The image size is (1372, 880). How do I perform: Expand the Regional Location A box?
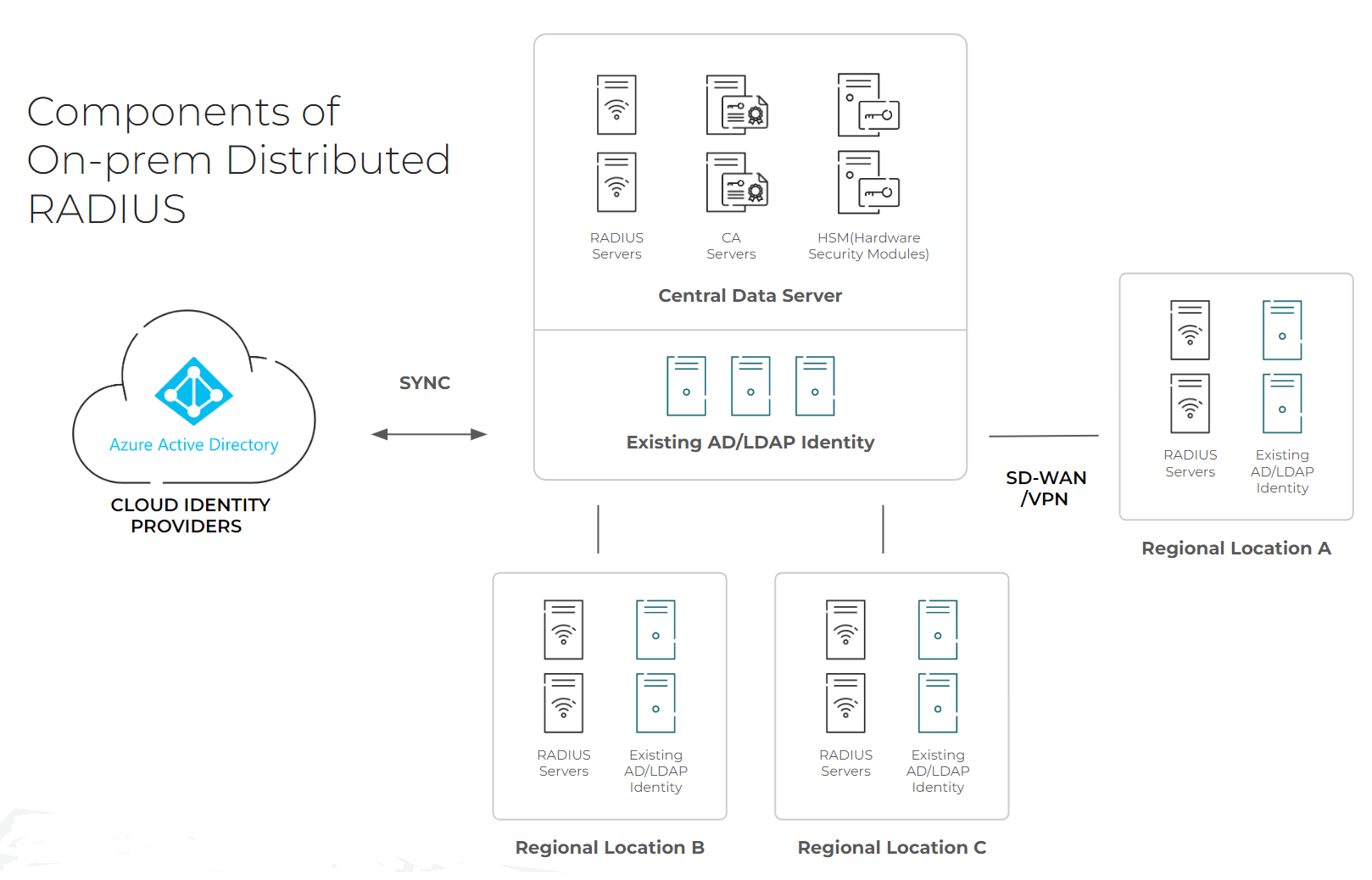coord(1235,395)
